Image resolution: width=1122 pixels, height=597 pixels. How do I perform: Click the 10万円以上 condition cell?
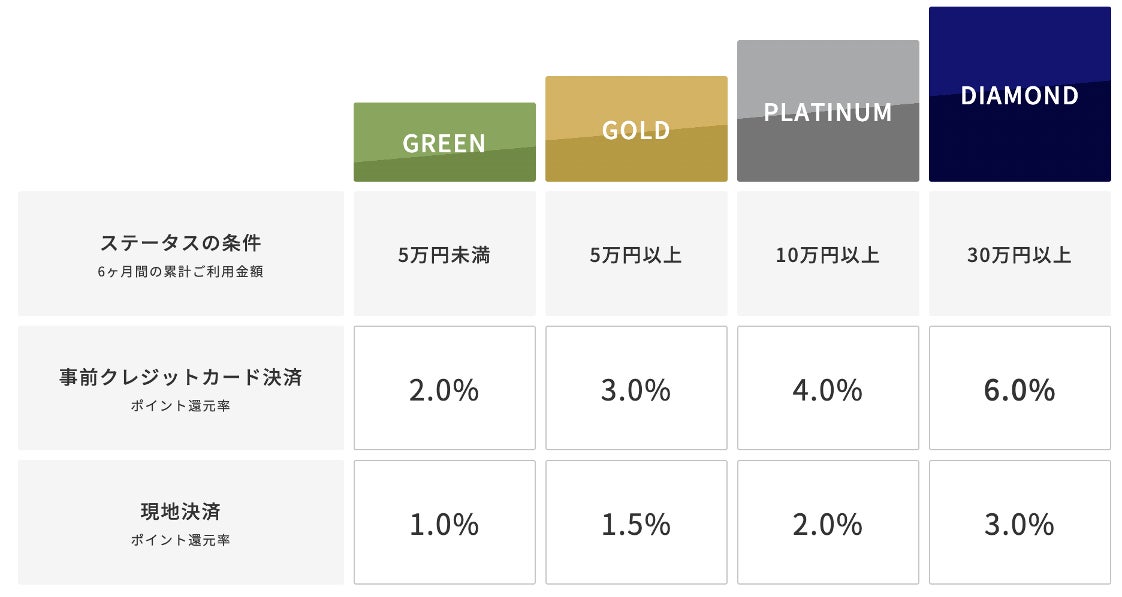click(x=828, y=254)
